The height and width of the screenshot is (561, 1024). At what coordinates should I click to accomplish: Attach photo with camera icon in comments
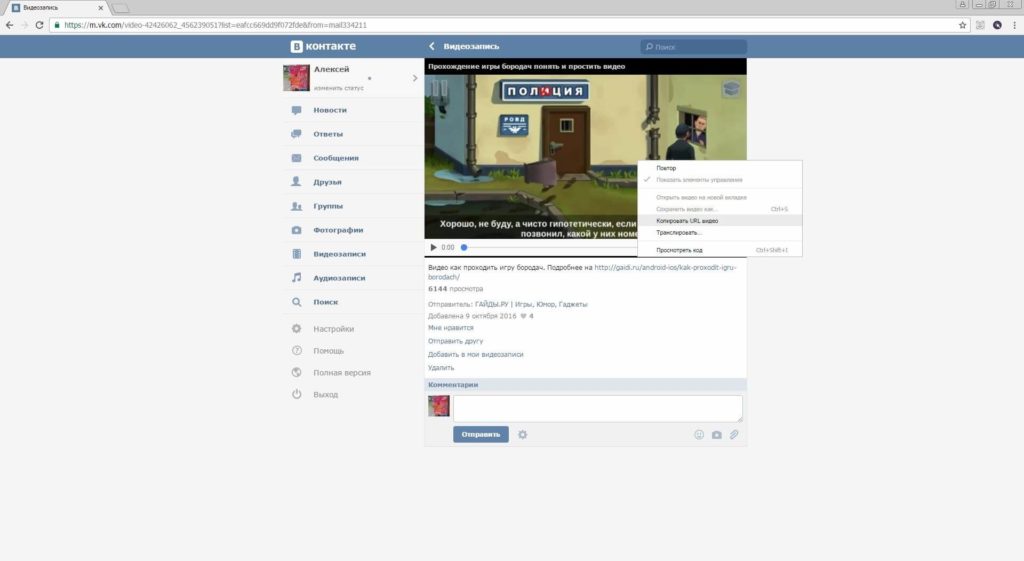(716, 434)
